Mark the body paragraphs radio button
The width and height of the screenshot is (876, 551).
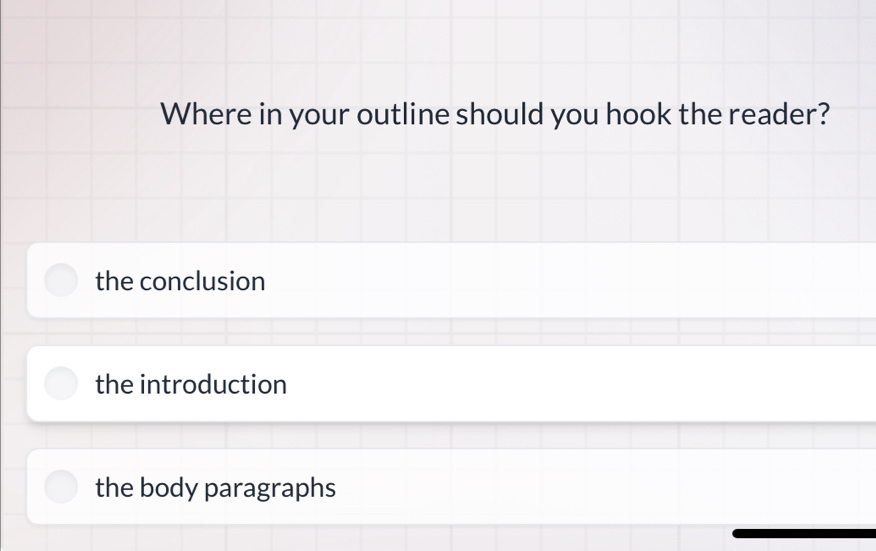[61, 487]
